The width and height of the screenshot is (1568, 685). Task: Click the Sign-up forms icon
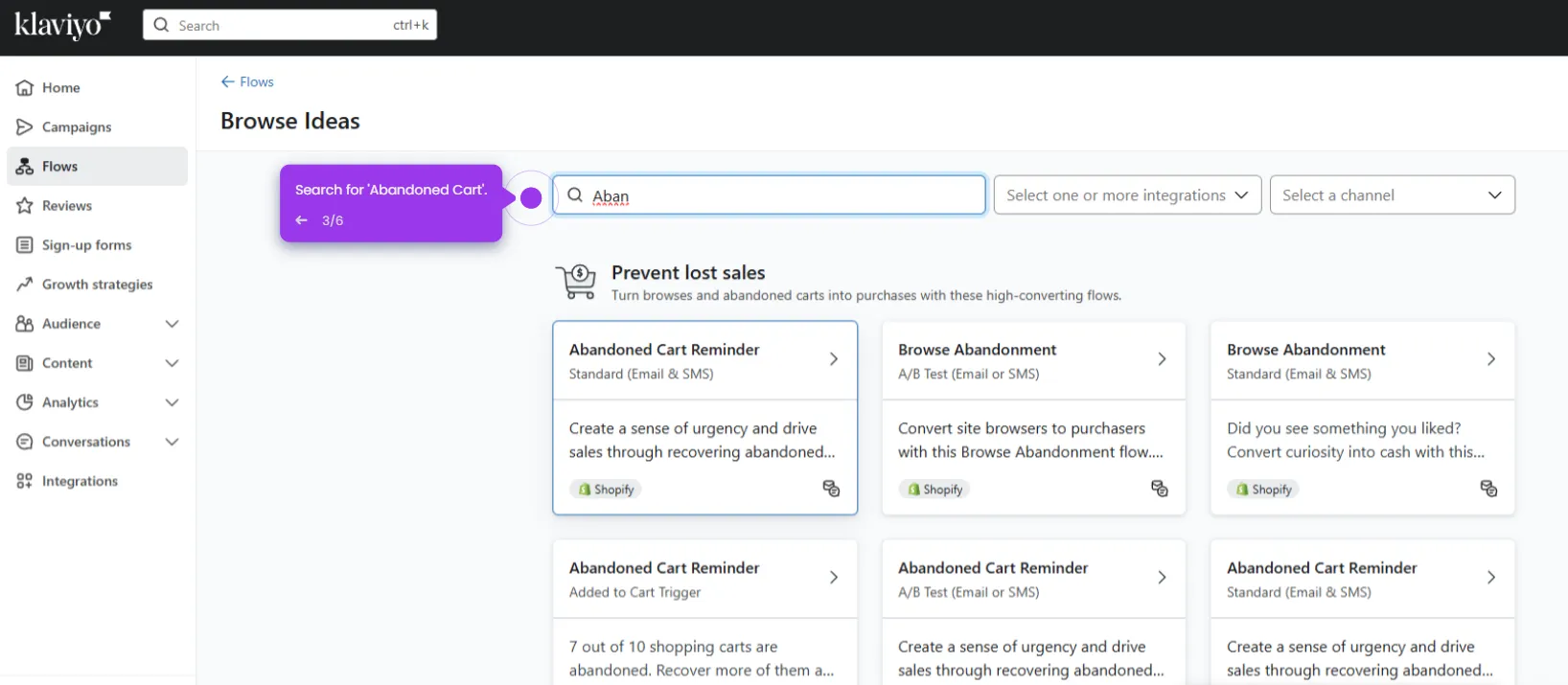[25, 245]
